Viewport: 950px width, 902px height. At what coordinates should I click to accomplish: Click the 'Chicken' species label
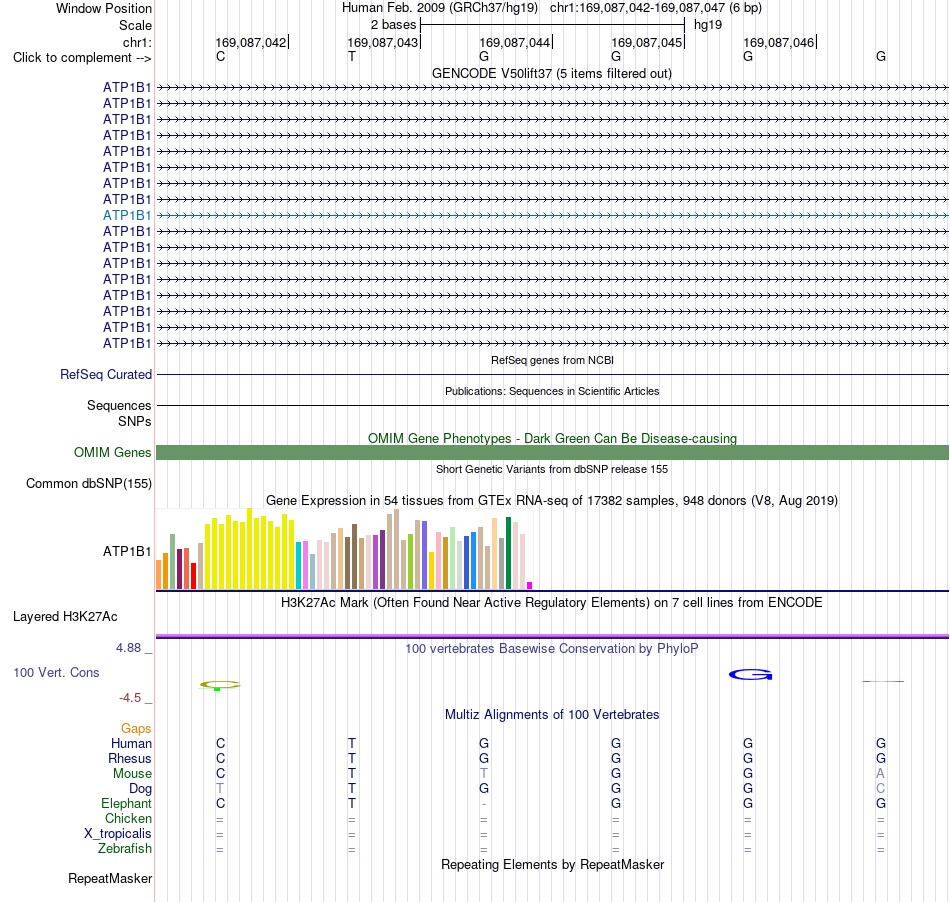pyautogui.click(x=128, y=818)
